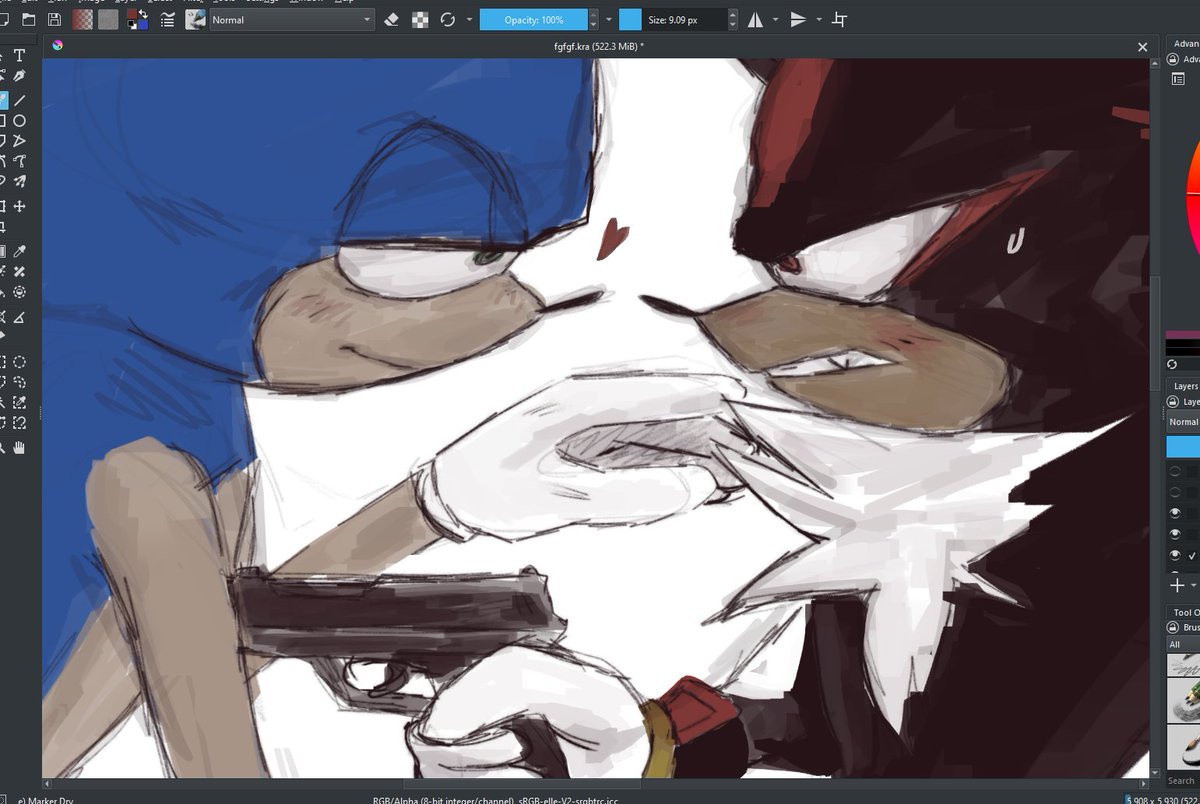Toggle vertical mirror tool
The width and height of the screenshot is (1200, 804).
coord(798,19)
